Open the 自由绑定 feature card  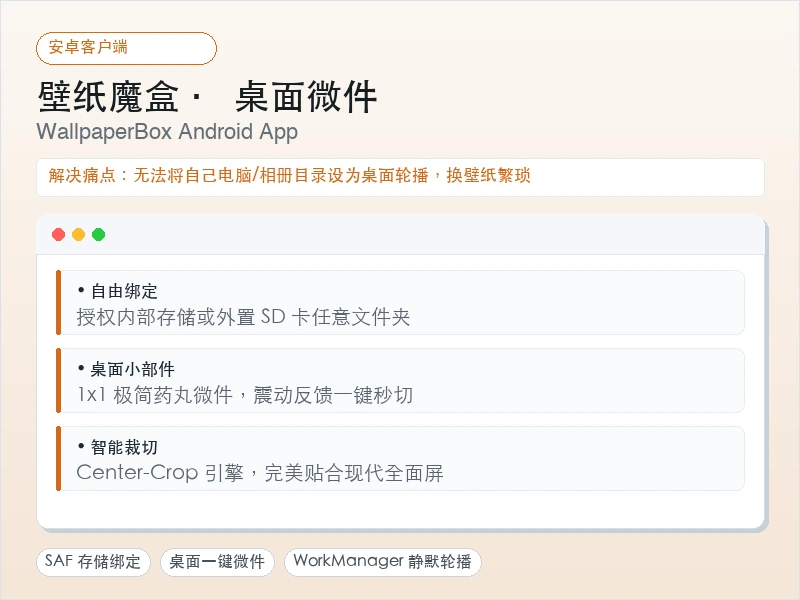click(x=400, y=303)
